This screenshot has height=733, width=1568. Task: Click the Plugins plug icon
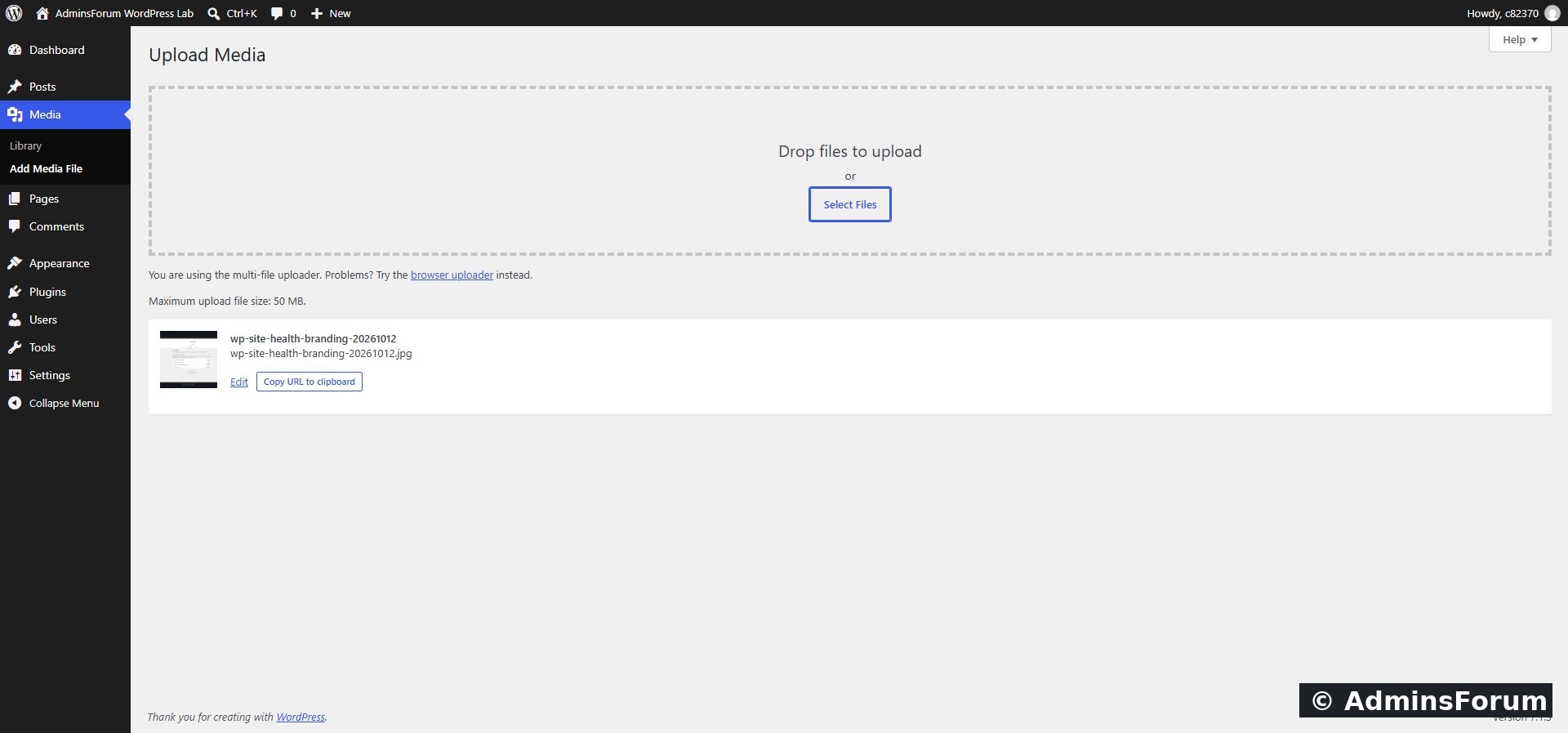tap(15, 292)
